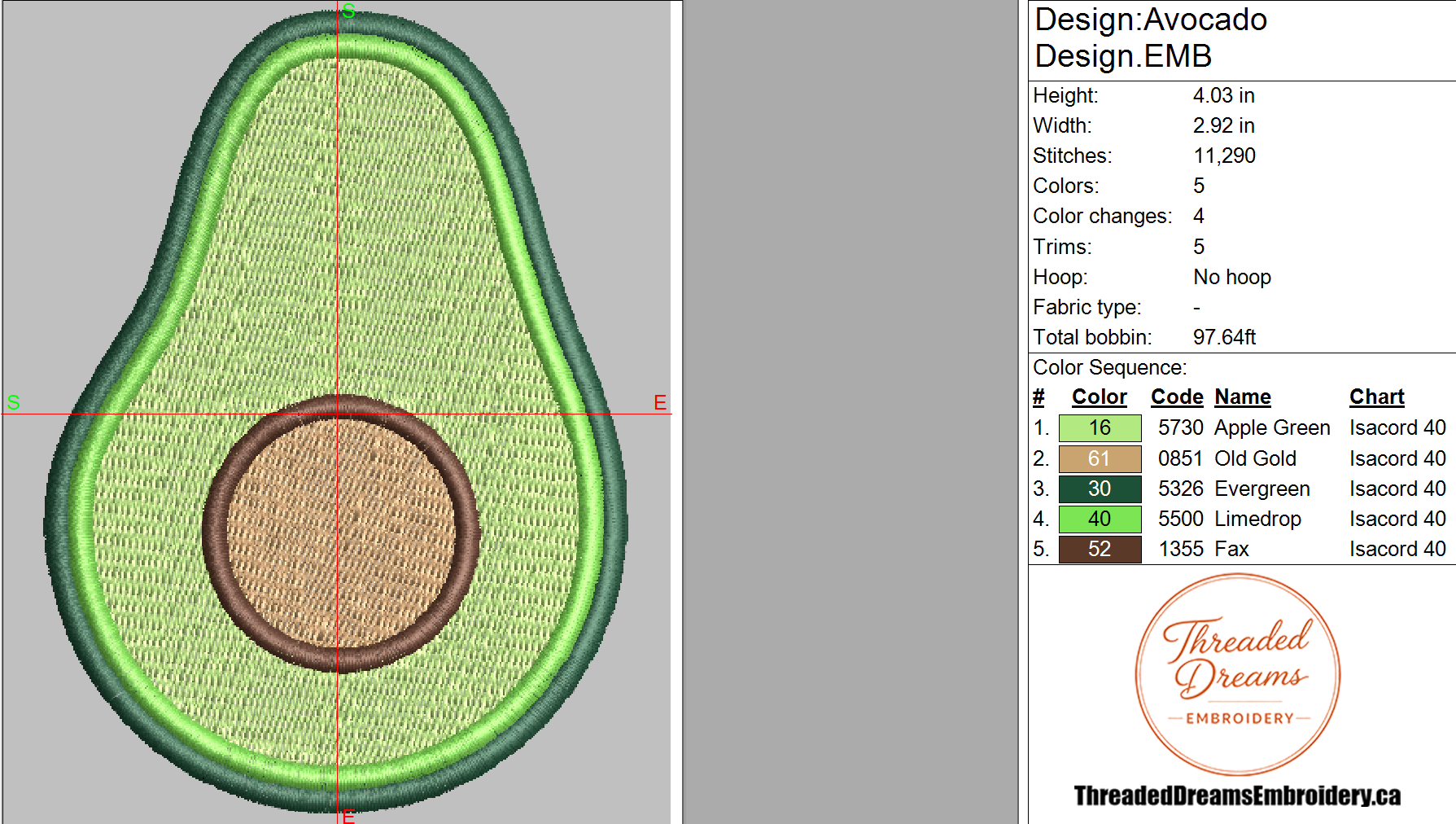Click the stitches value '11,290'

click(x=1225, y=156)
